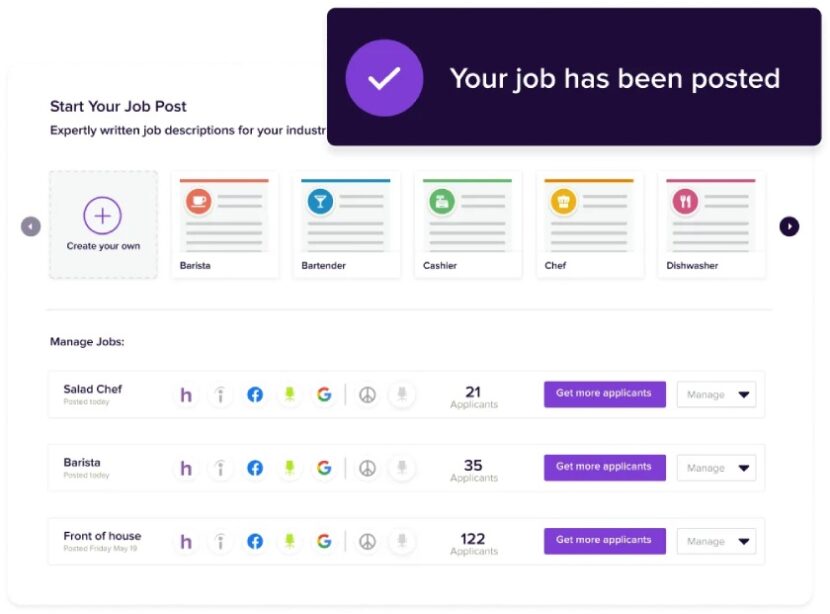Select the Create your own job card

click(x=103, y=222)
